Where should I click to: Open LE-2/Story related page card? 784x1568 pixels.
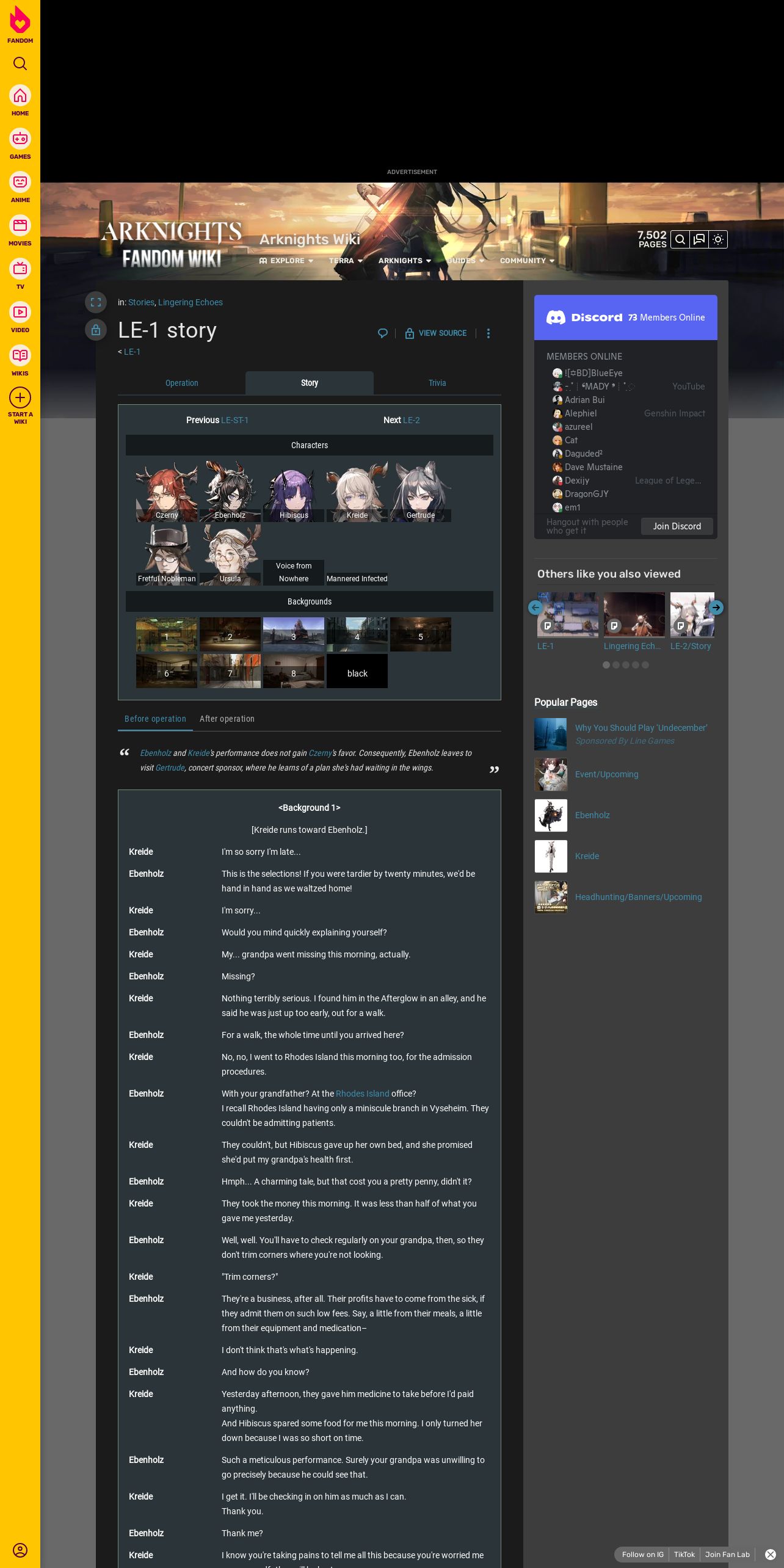[x=692, y=622]
